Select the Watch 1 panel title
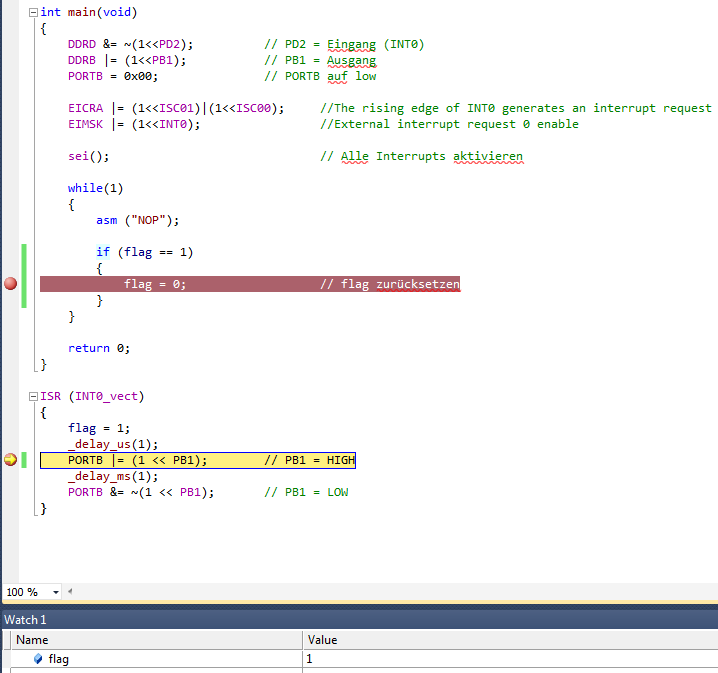Viewport: 718px width, 673px height. [x=25, y=620]
